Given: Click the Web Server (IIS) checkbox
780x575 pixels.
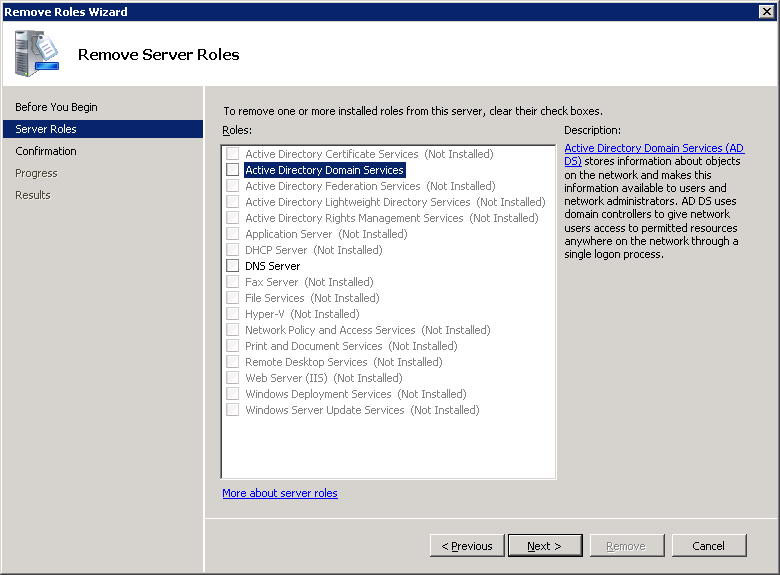Looking at the screenshot, I should tap(232, 378).
